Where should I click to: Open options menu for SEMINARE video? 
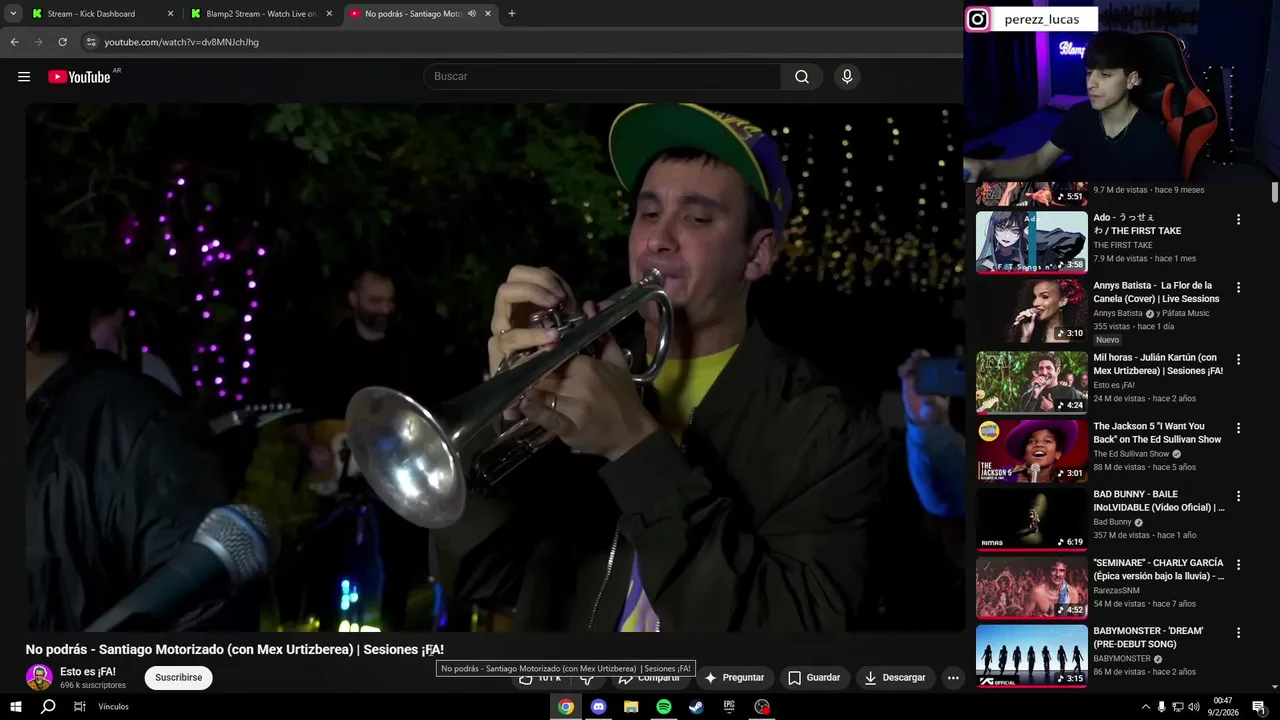pos(1238,564)
